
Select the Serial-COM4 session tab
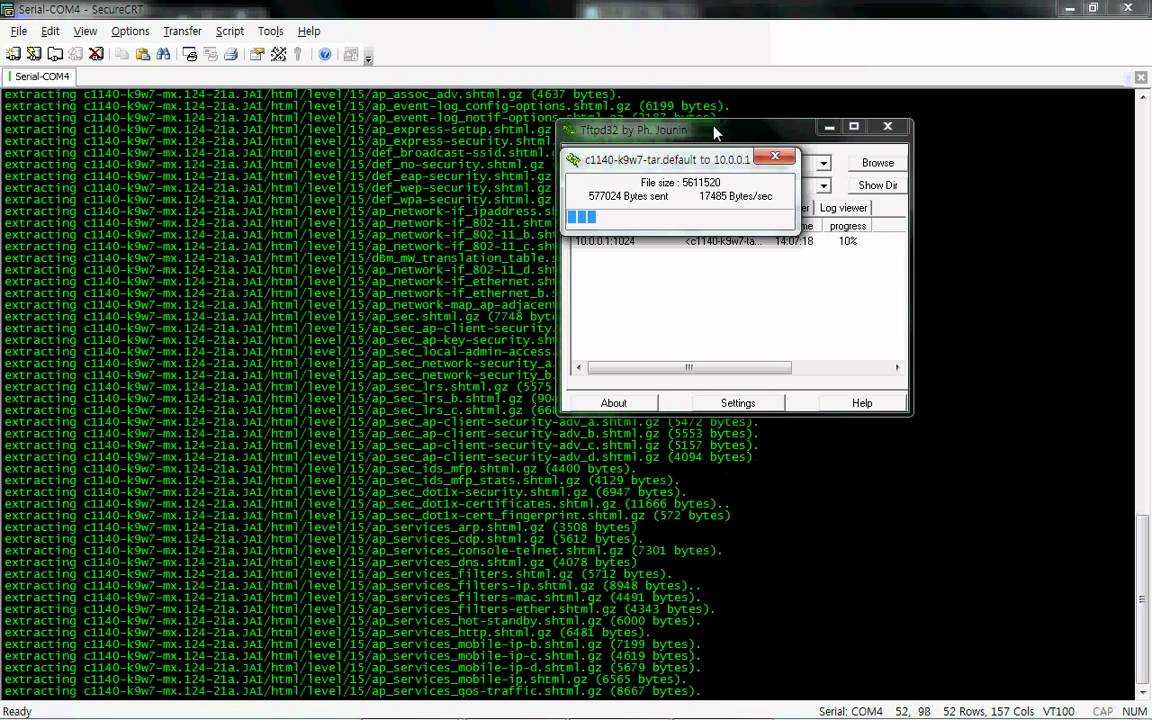tap(38, 76)
